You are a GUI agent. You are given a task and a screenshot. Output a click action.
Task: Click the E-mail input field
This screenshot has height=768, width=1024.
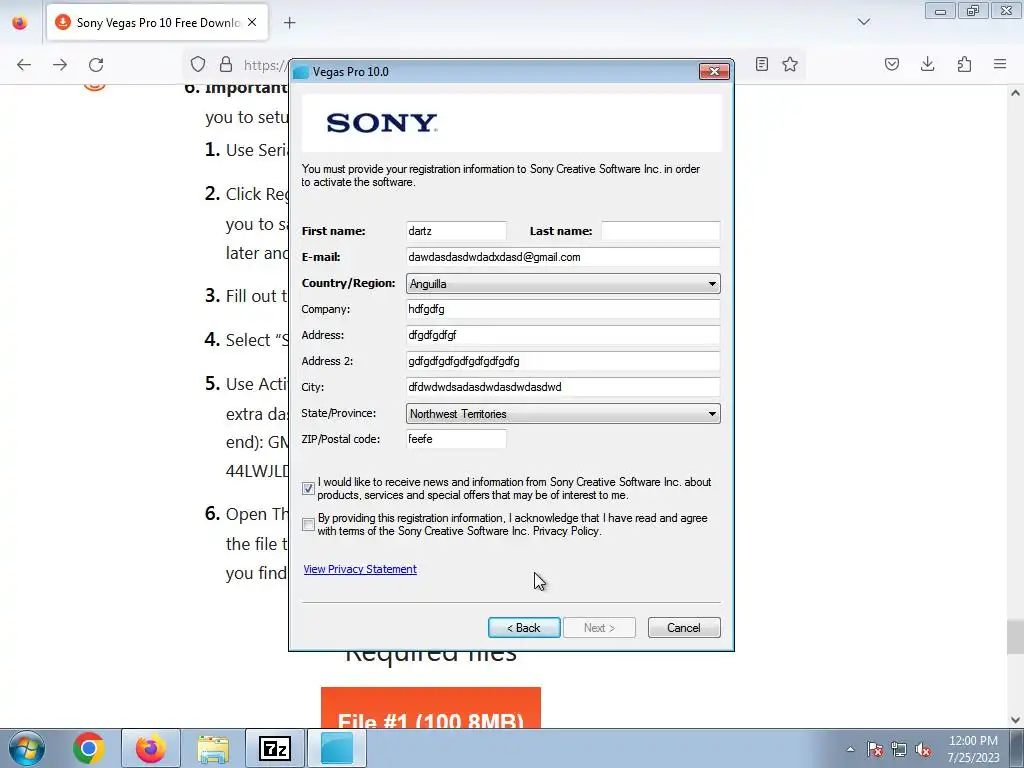(563, 257)
